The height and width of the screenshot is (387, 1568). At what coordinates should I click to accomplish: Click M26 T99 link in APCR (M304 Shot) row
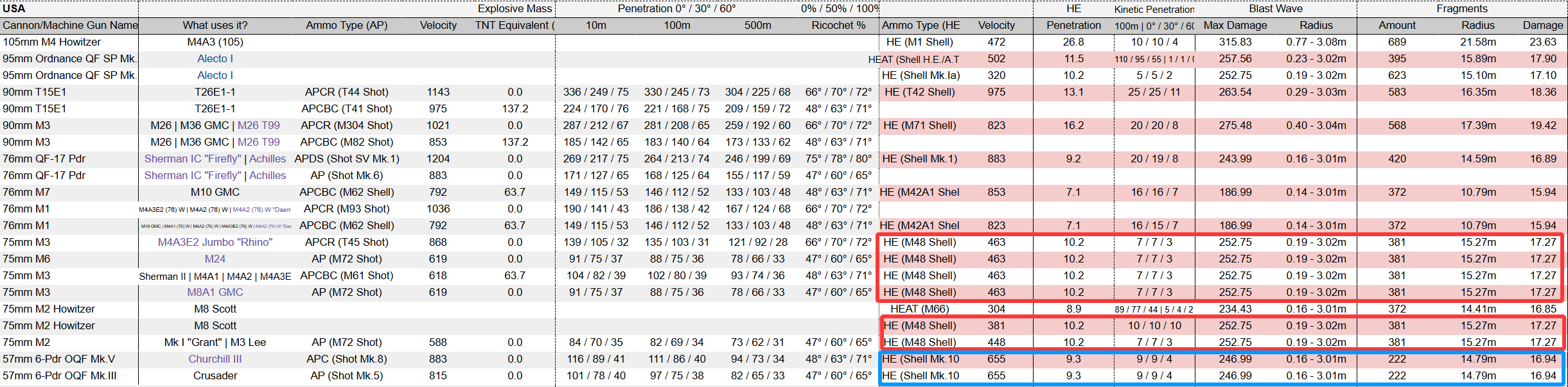pos(258,125)
